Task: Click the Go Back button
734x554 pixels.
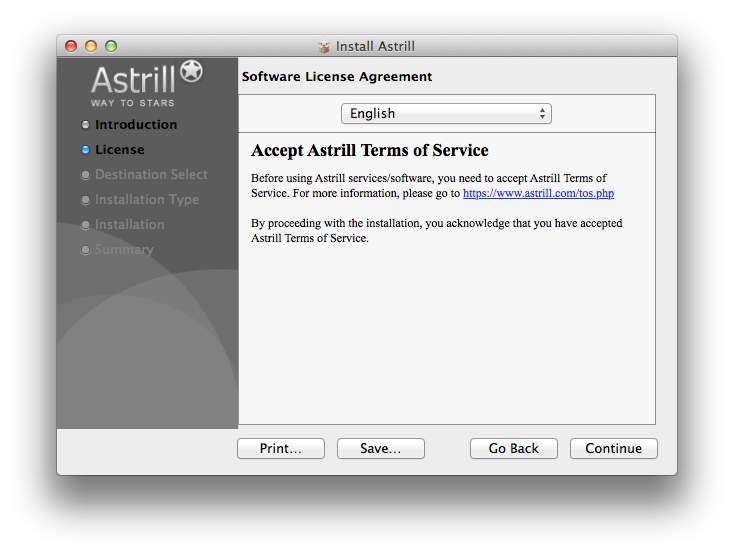Action: (514, 448)
